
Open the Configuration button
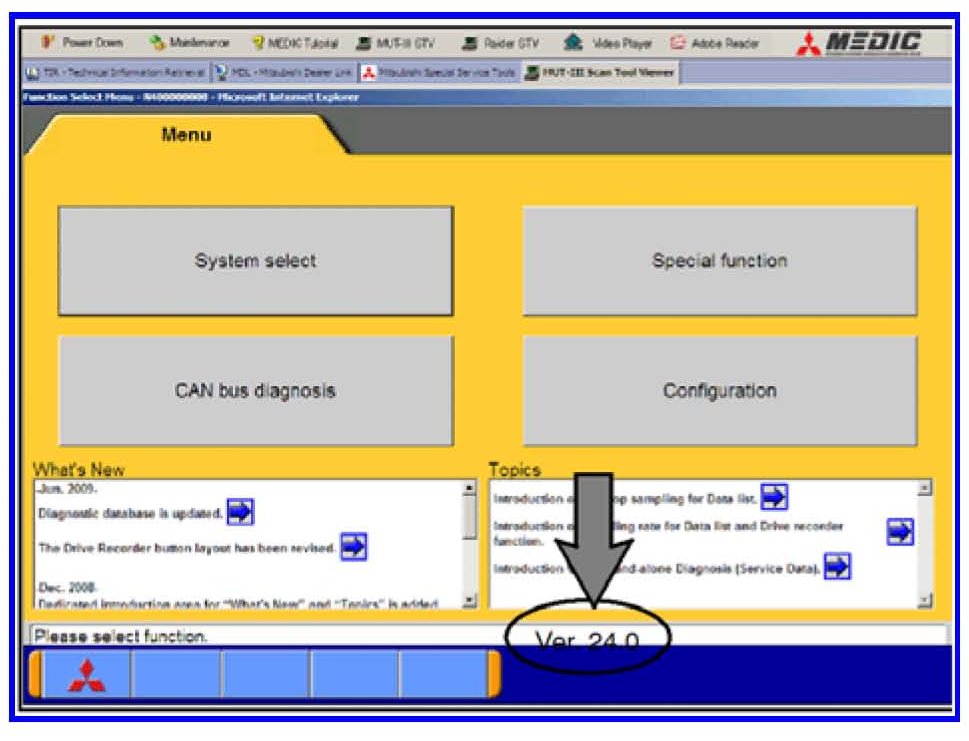coord(719,391)
